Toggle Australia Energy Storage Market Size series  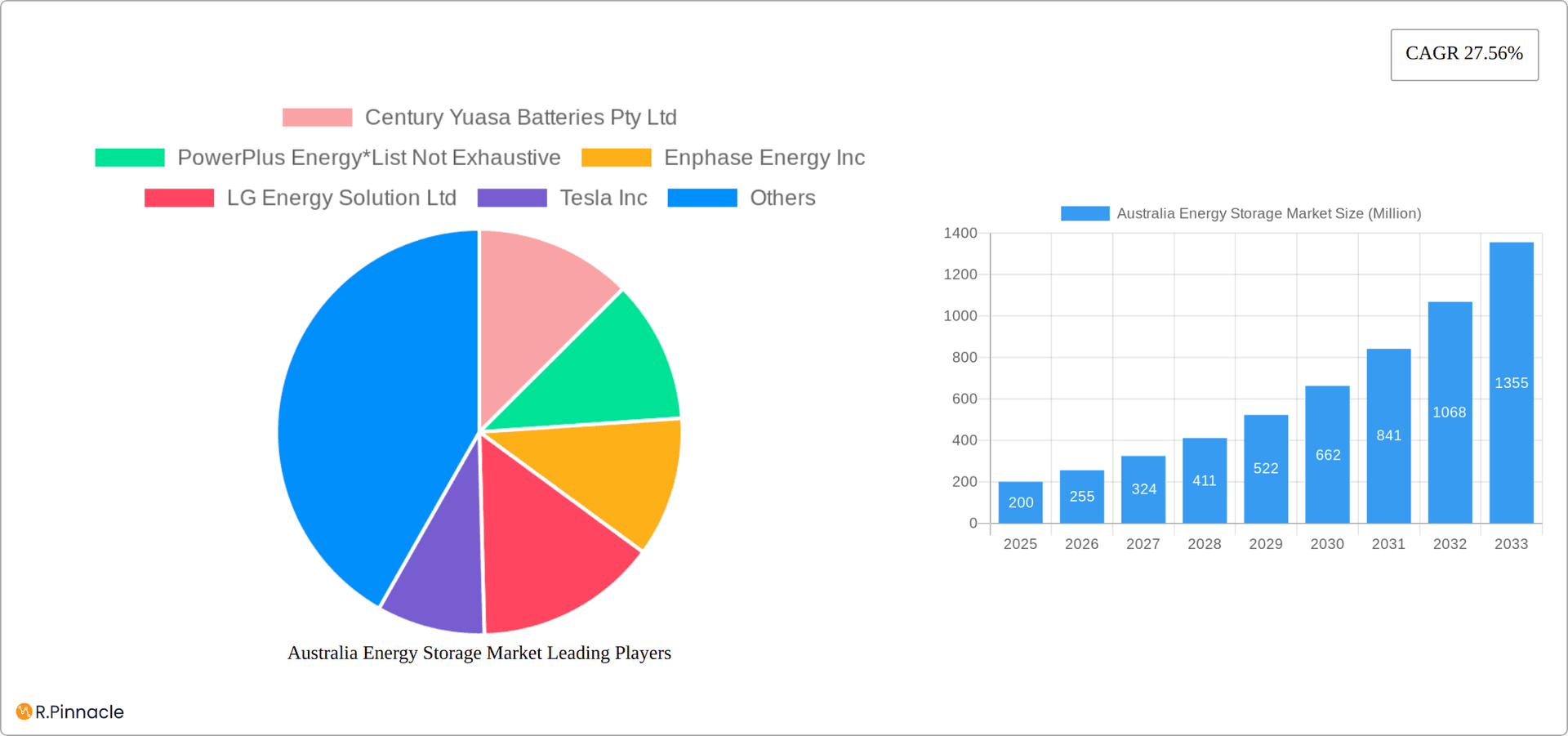pyautogui.click(x=1268, y=212)
